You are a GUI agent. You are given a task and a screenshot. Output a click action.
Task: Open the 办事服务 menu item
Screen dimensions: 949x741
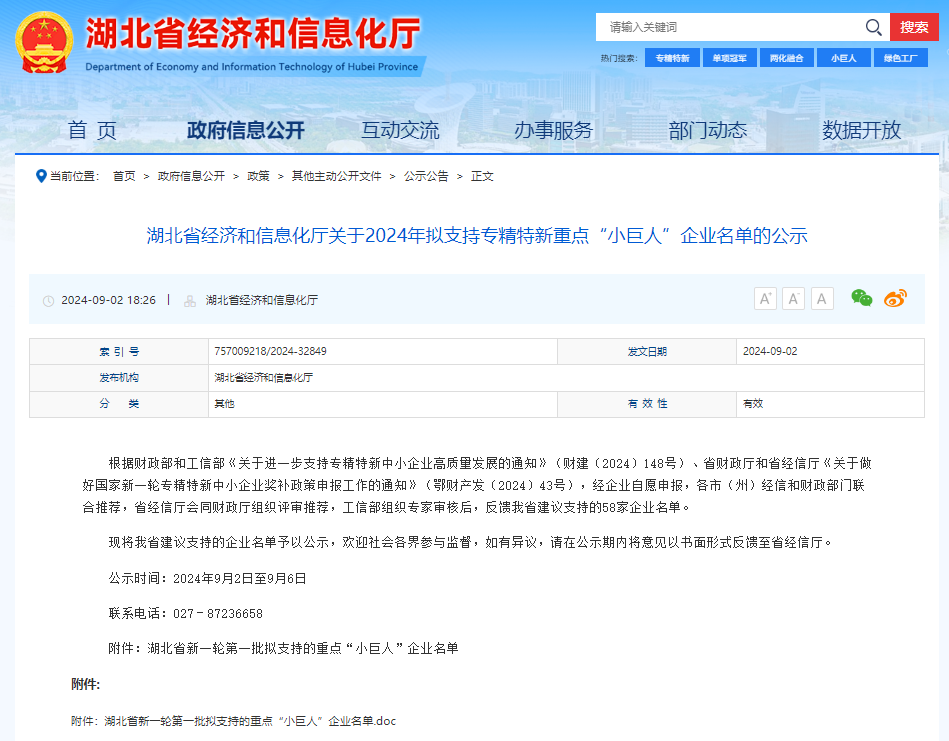553,130
